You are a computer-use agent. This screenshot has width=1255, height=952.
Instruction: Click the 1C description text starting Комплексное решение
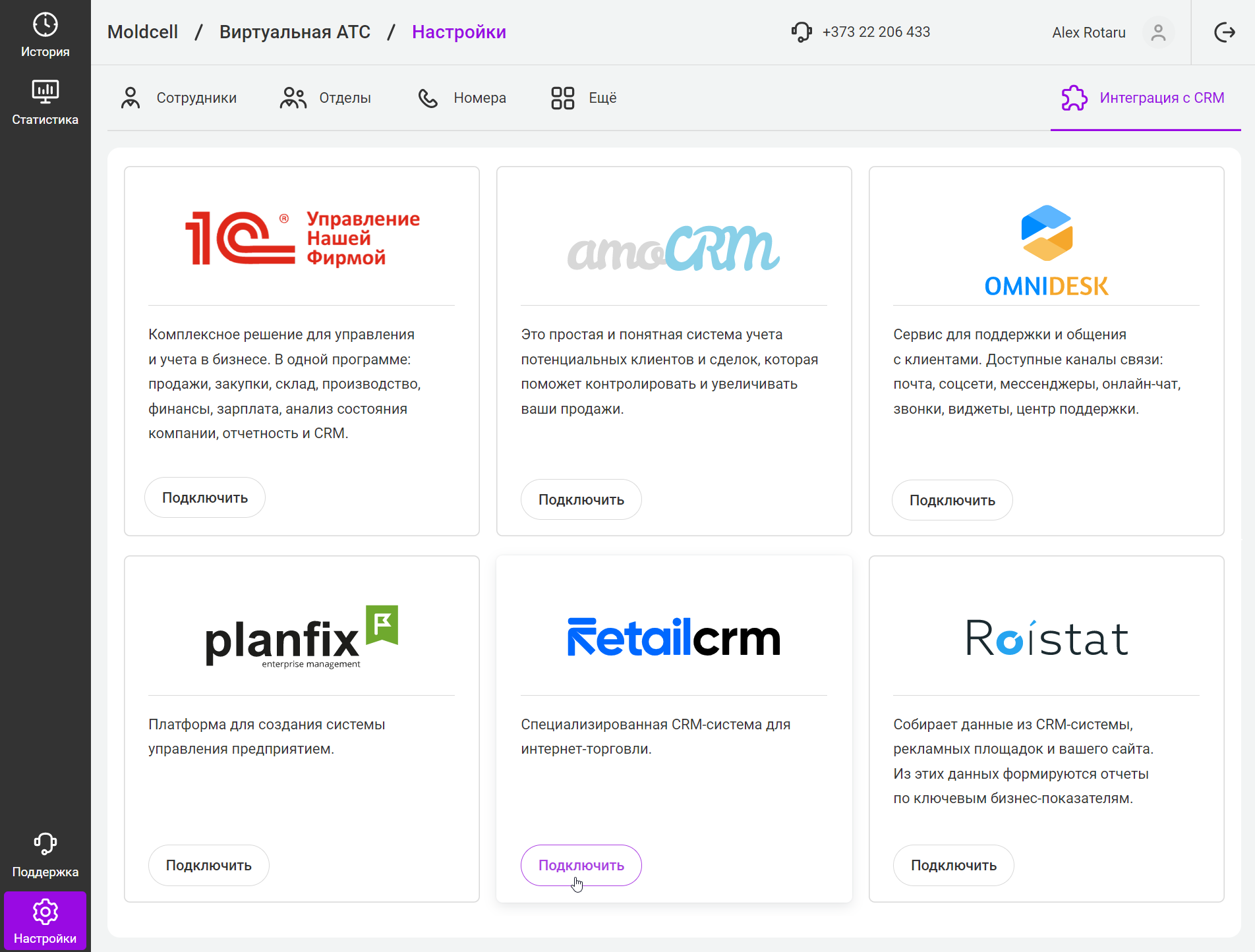[x=285, y=384]
